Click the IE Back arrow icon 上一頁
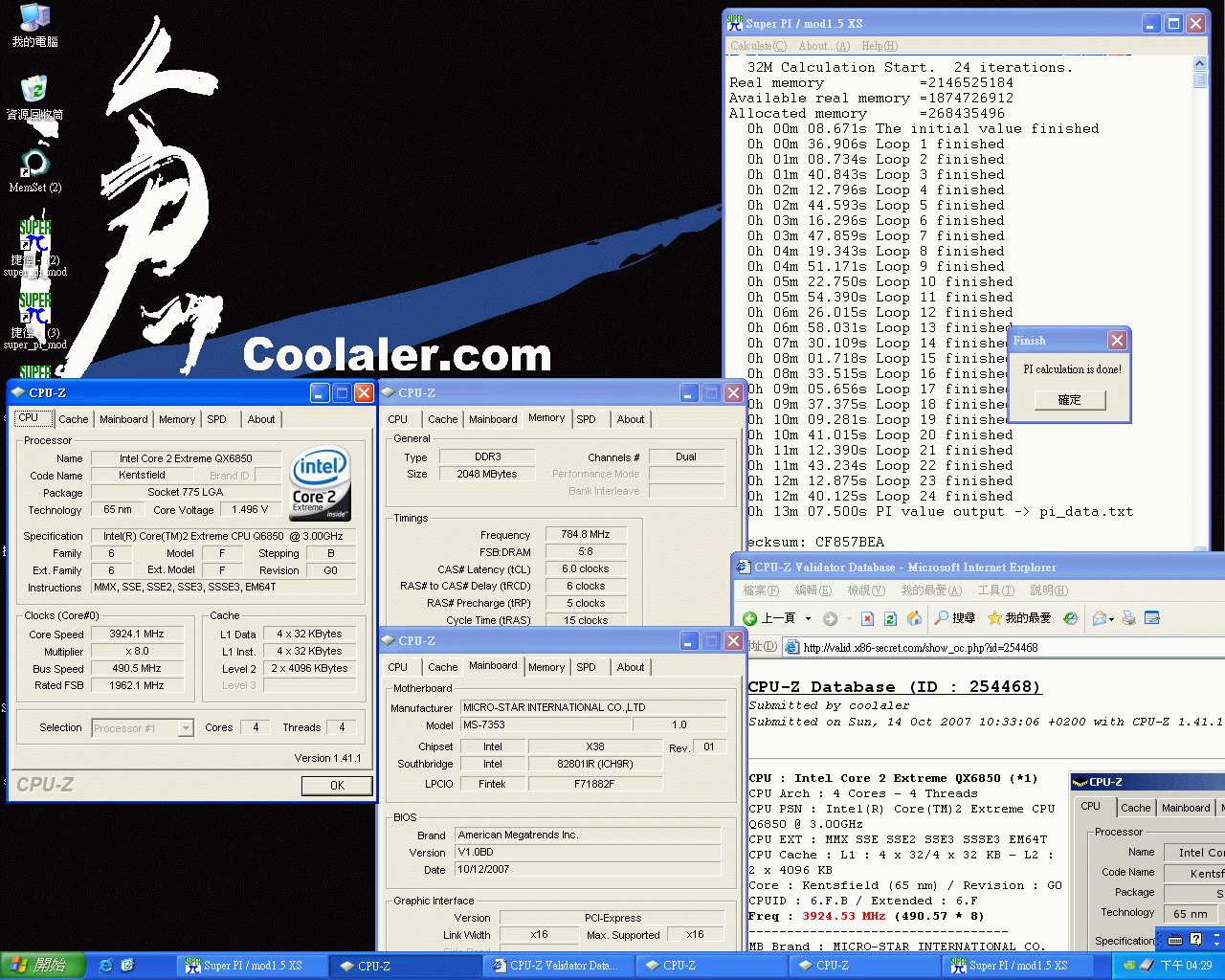The image size is (1225, 980). pyautogui.click(x=750, y=618)
